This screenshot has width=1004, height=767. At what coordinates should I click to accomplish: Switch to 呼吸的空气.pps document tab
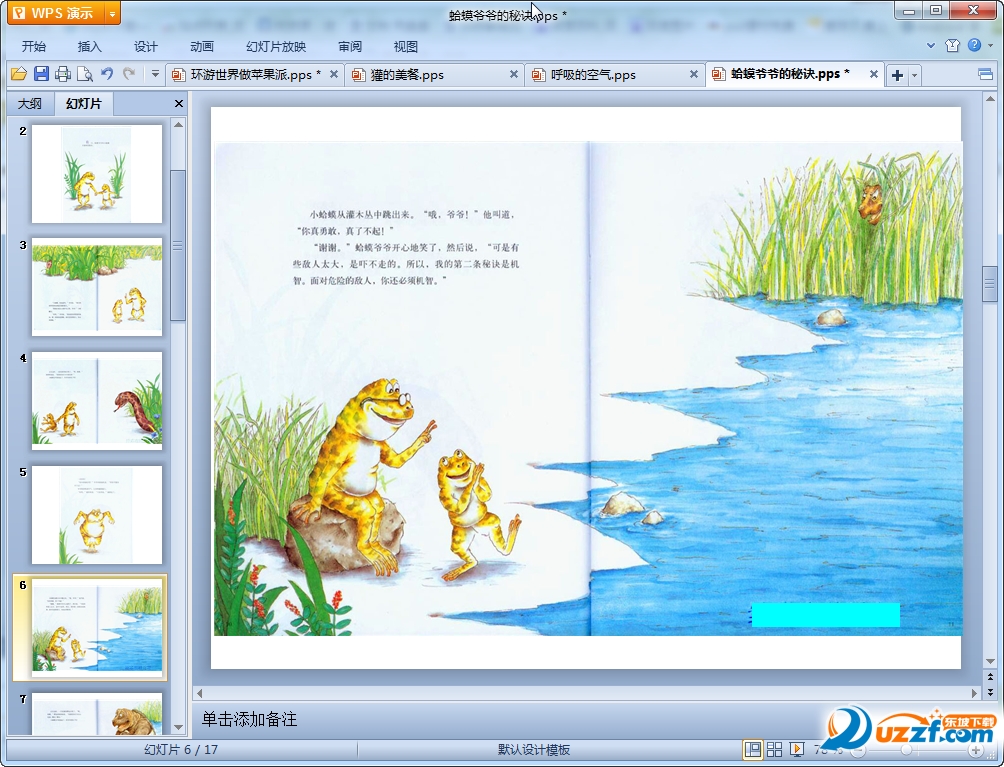(x=615, y=75)
